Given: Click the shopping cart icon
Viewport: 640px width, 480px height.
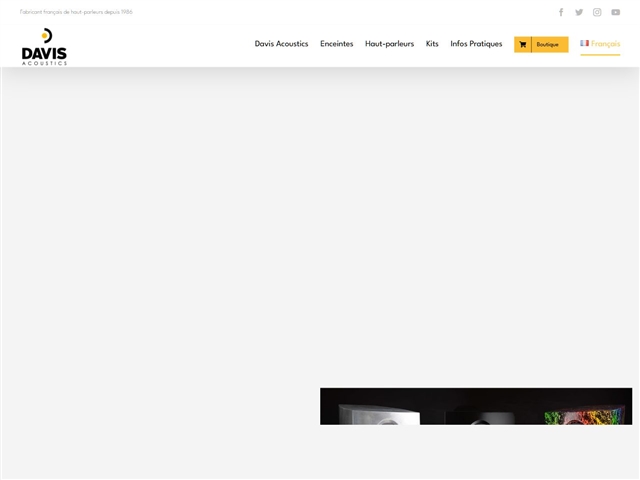Looking at the screenshot, I should tap(522, 44).
